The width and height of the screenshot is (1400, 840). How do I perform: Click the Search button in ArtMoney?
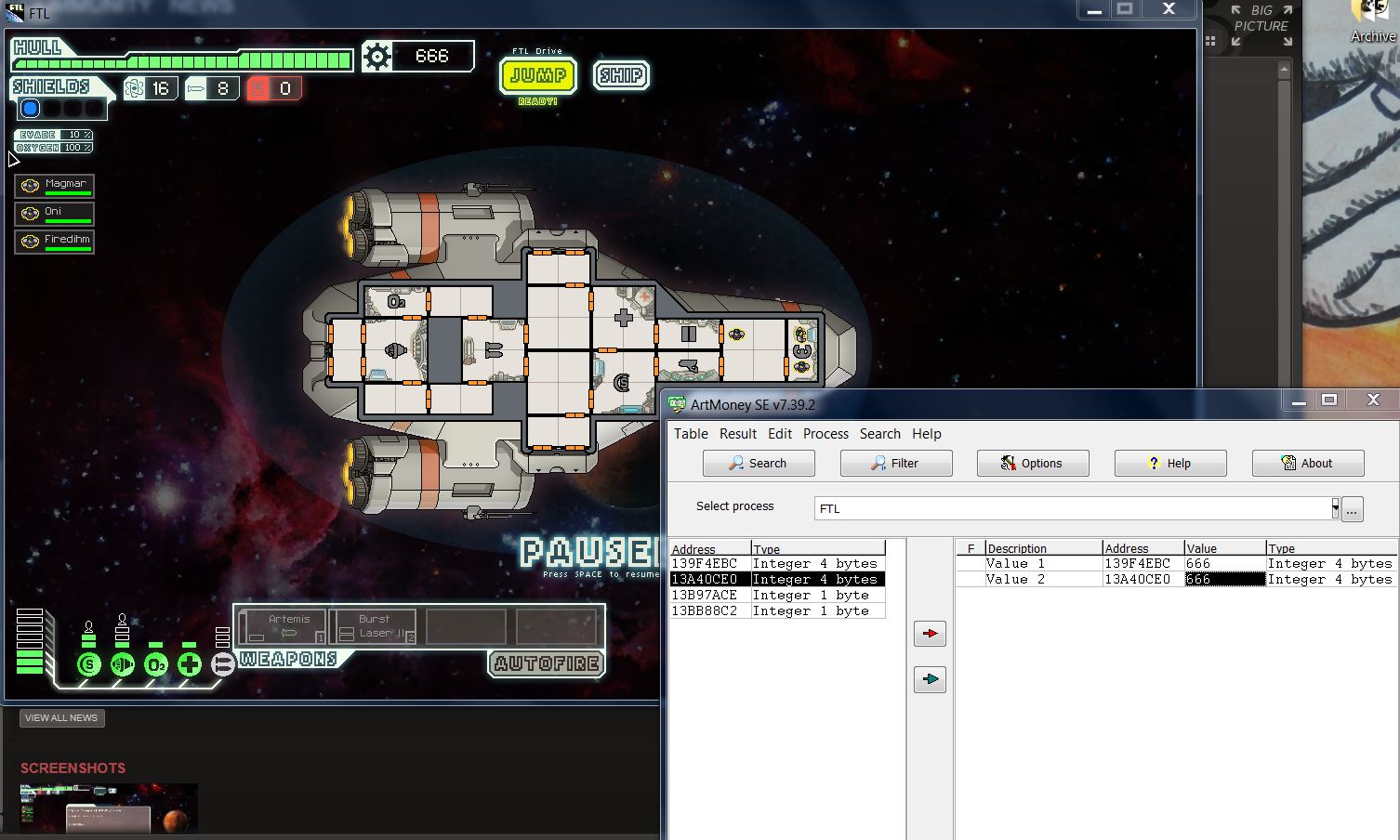pyautogui.click(x=759, y=463)
